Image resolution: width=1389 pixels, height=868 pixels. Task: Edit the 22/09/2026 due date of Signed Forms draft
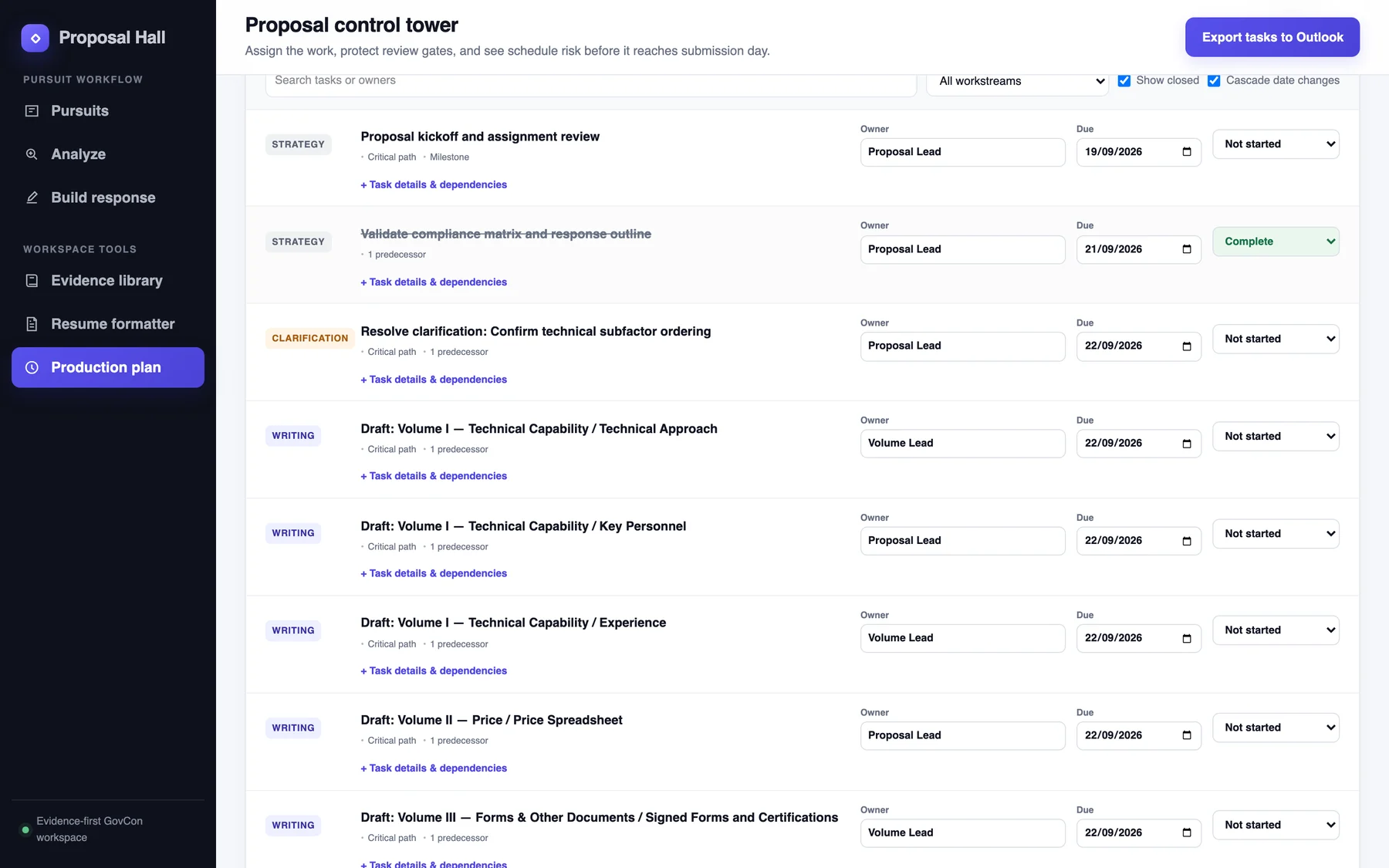pos(1138,833)
